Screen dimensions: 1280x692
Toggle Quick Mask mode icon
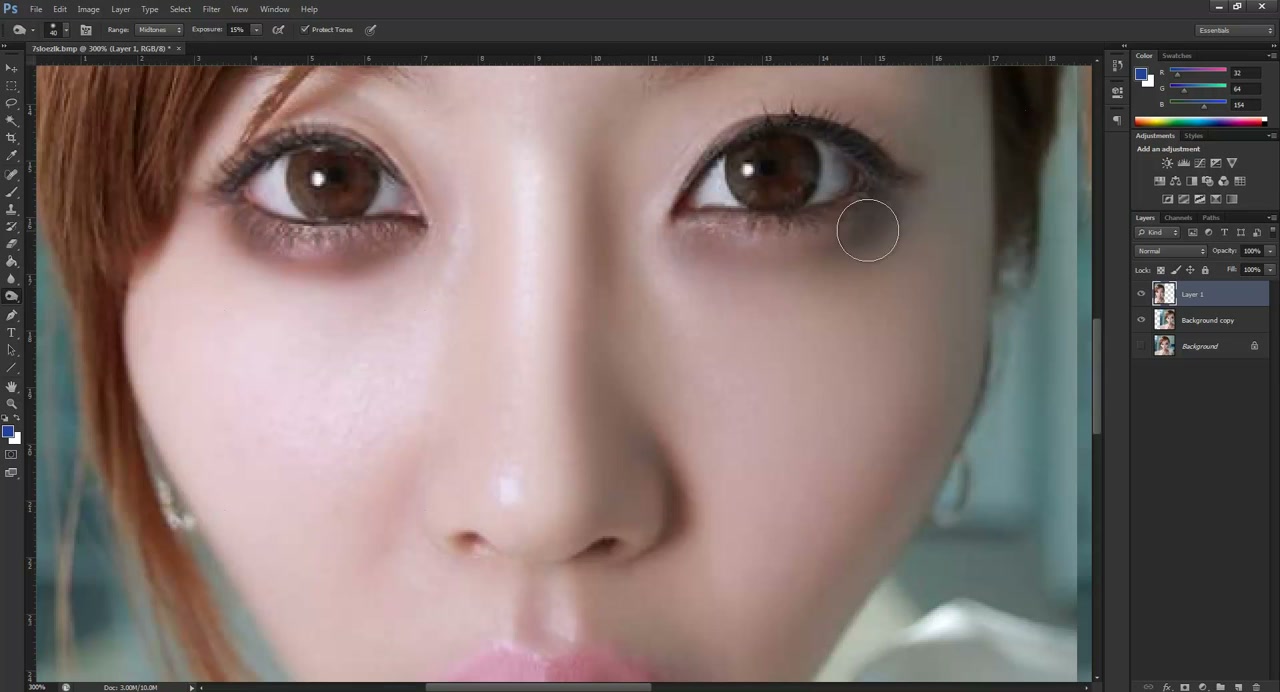click(x=12, y=455)
